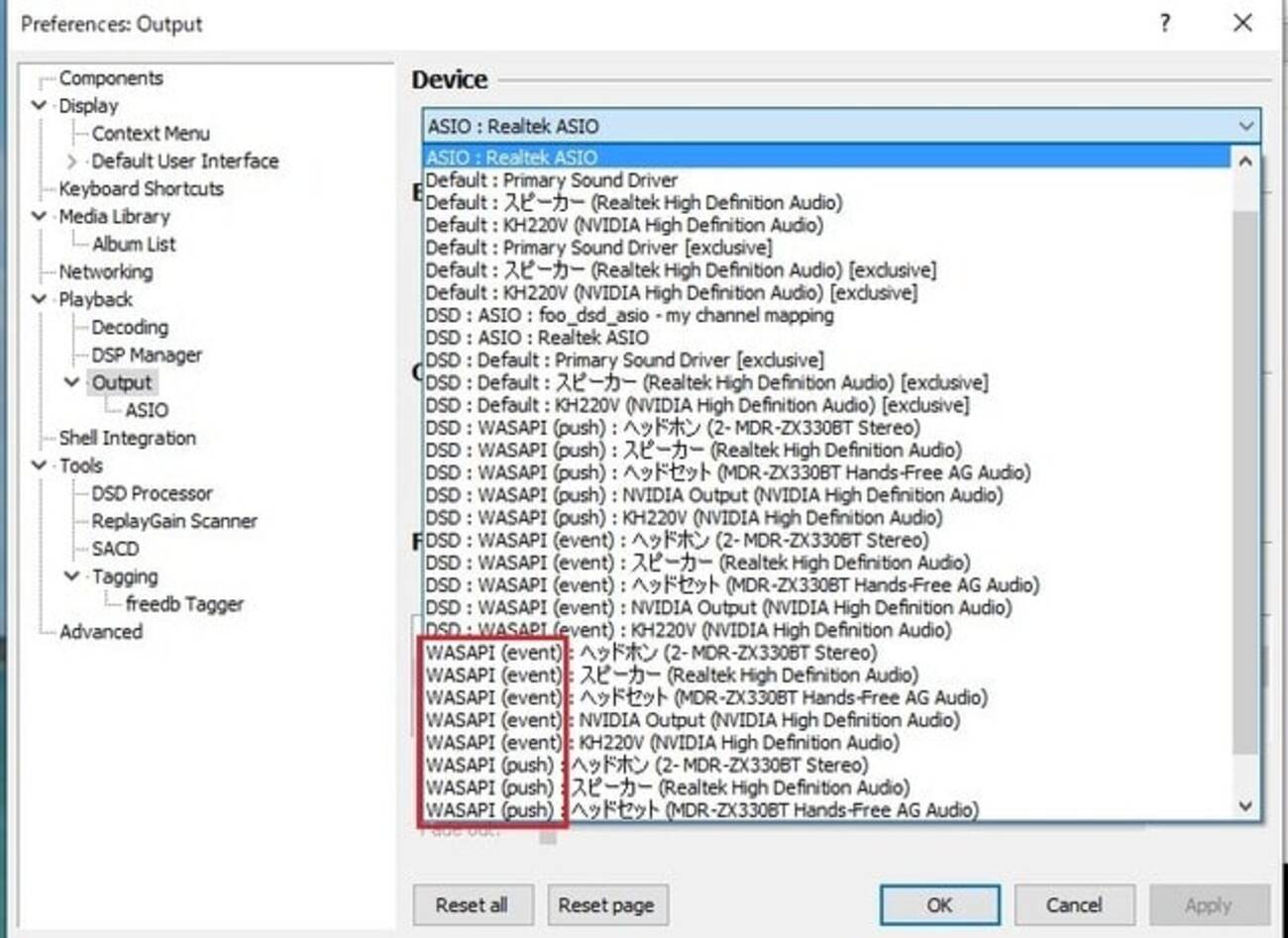Image resolution: width=1288 pixels, height=938 pixels.
Task: Choose DSD : WASAPI (push) : 2- MDR-ZX330BT Stereo
Action: tap(827, 428)
